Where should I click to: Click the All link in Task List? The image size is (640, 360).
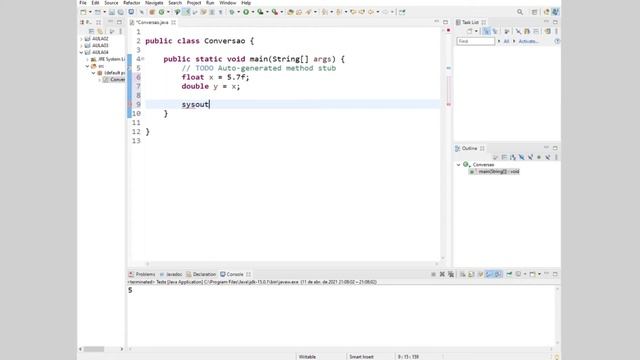tap(506, 41)
